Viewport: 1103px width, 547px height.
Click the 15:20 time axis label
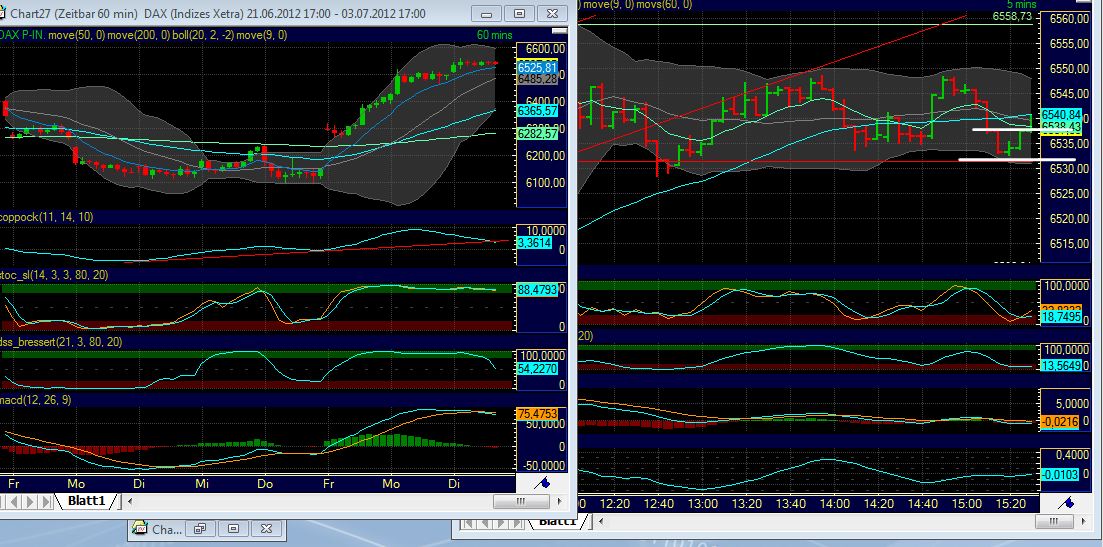pos(1011,503)
